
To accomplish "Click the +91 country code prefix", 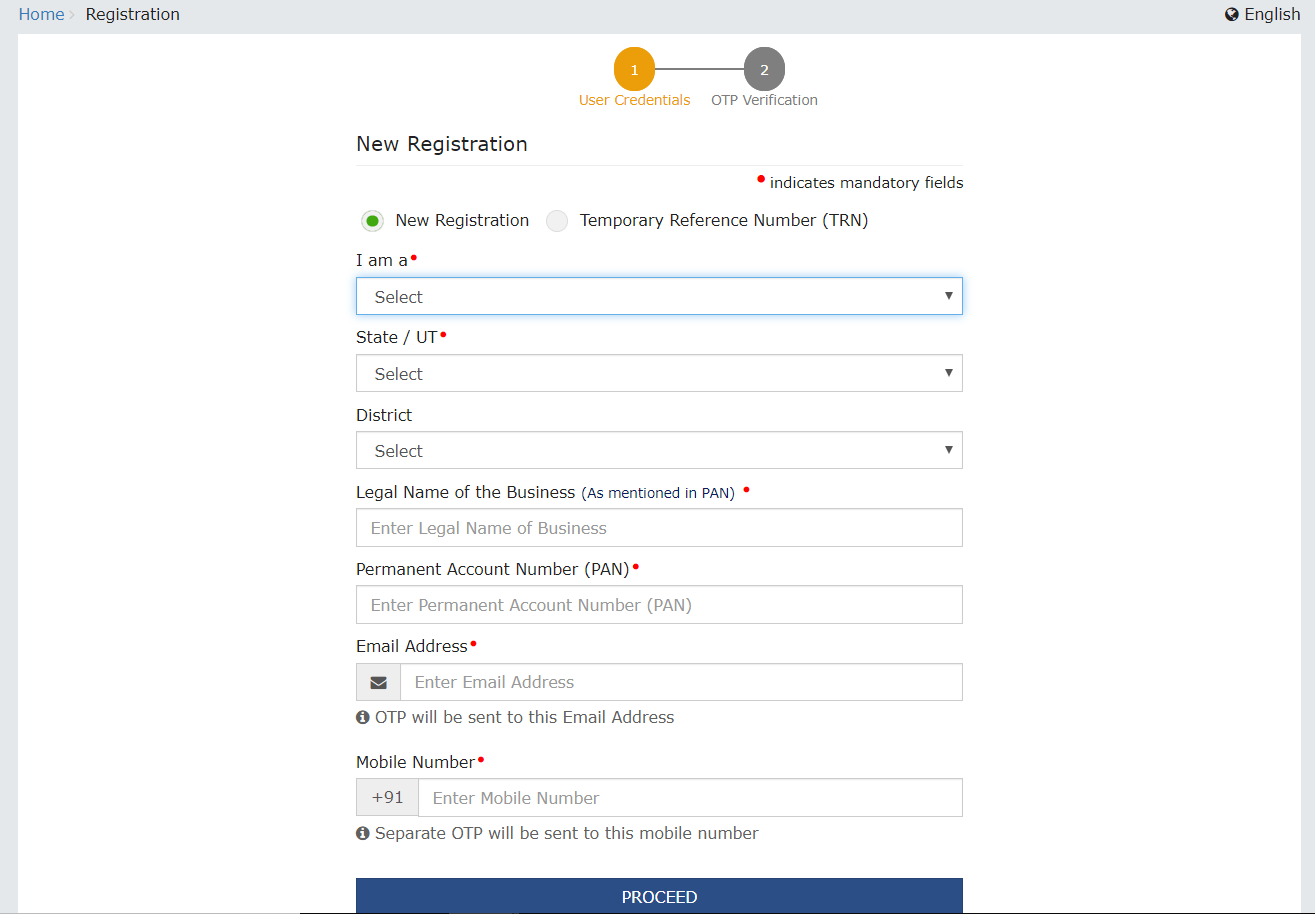I will tap(387, 797).
